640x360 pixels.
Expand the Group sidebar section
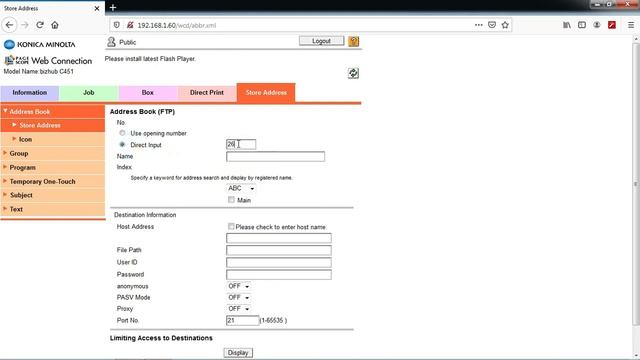click(53, 153)
